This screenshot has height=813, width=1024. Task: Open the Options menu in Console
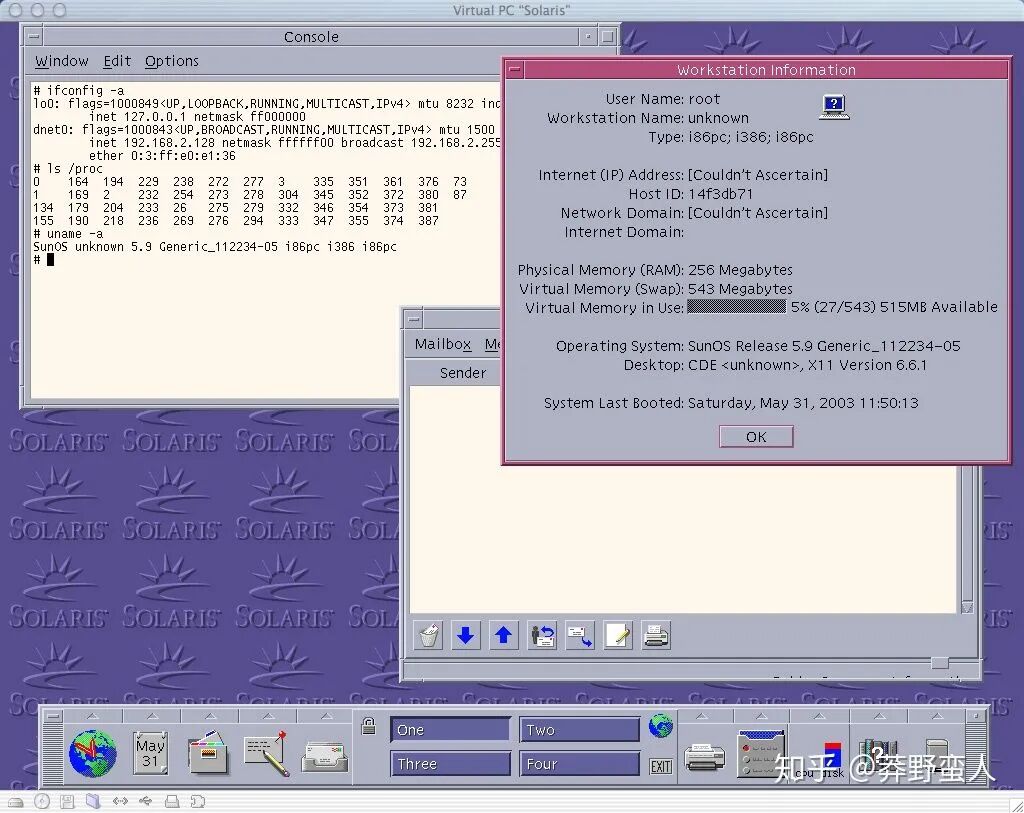[172, 61]
